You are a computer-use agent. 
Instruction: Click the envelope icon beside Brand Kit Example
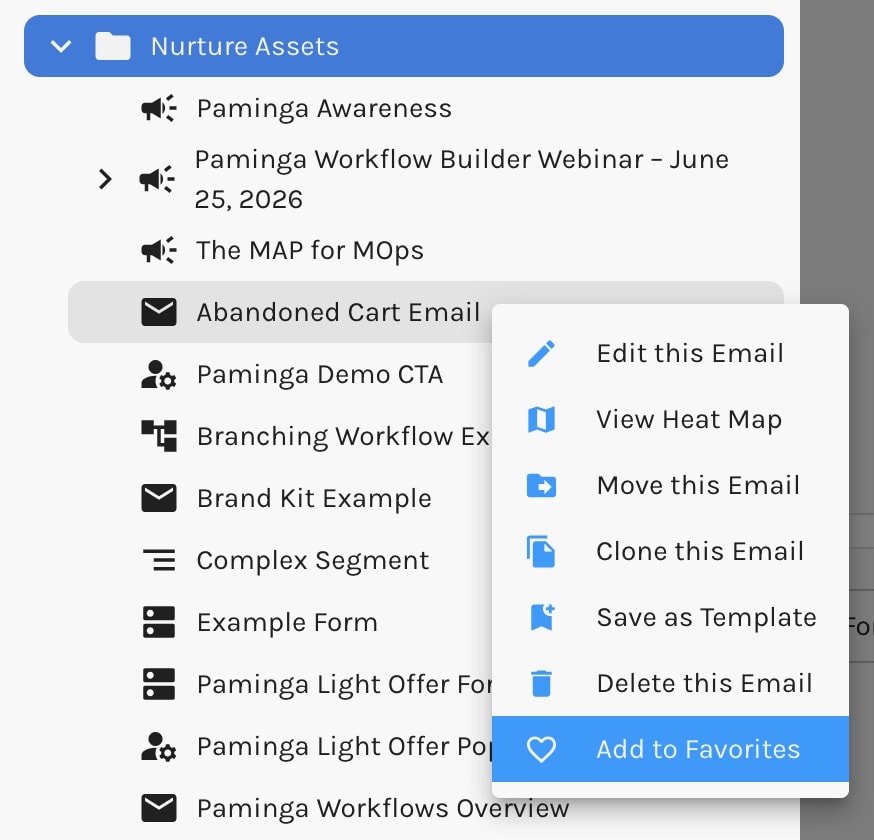(159, 498)
